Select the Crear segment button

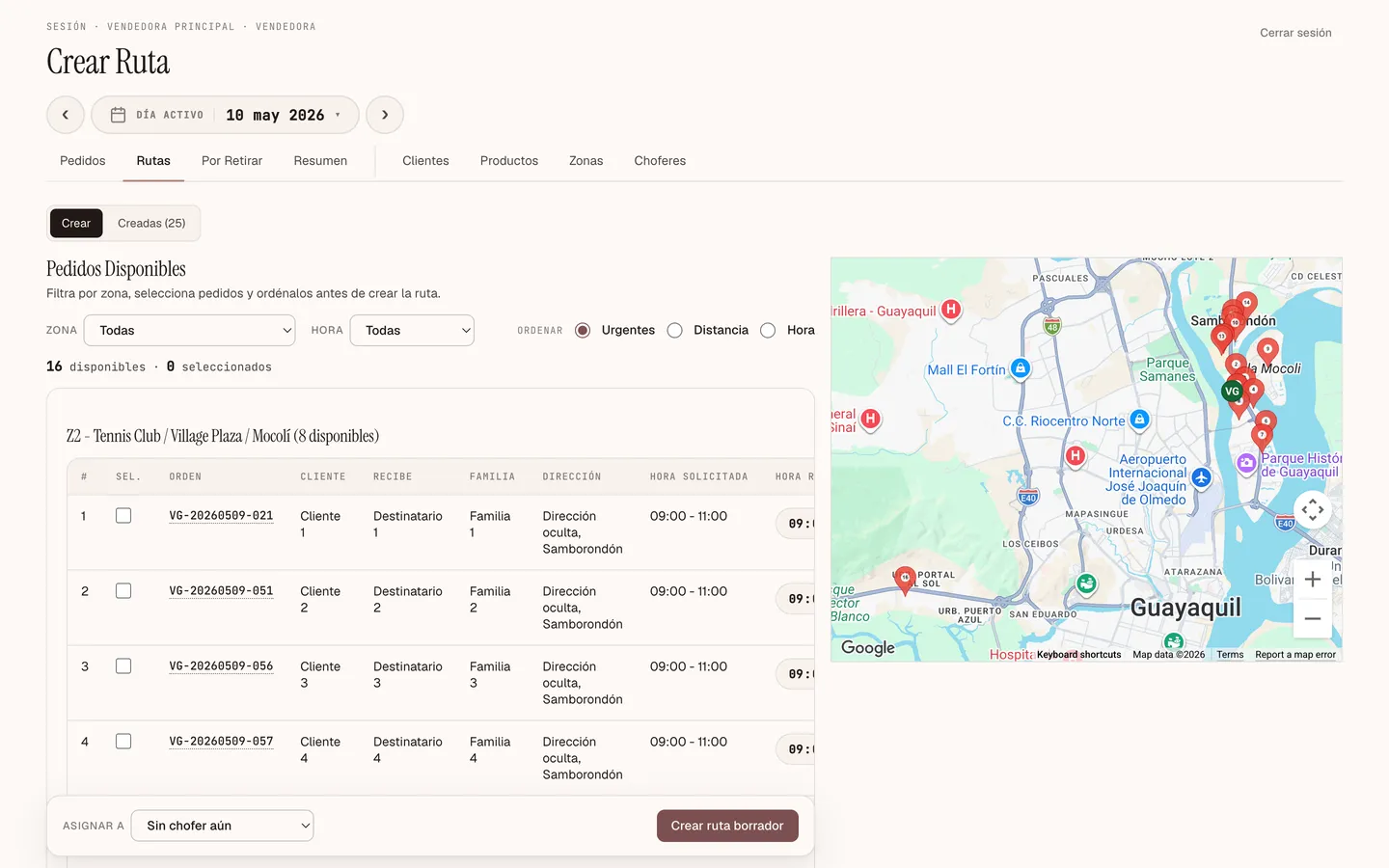tap(76, 223)
